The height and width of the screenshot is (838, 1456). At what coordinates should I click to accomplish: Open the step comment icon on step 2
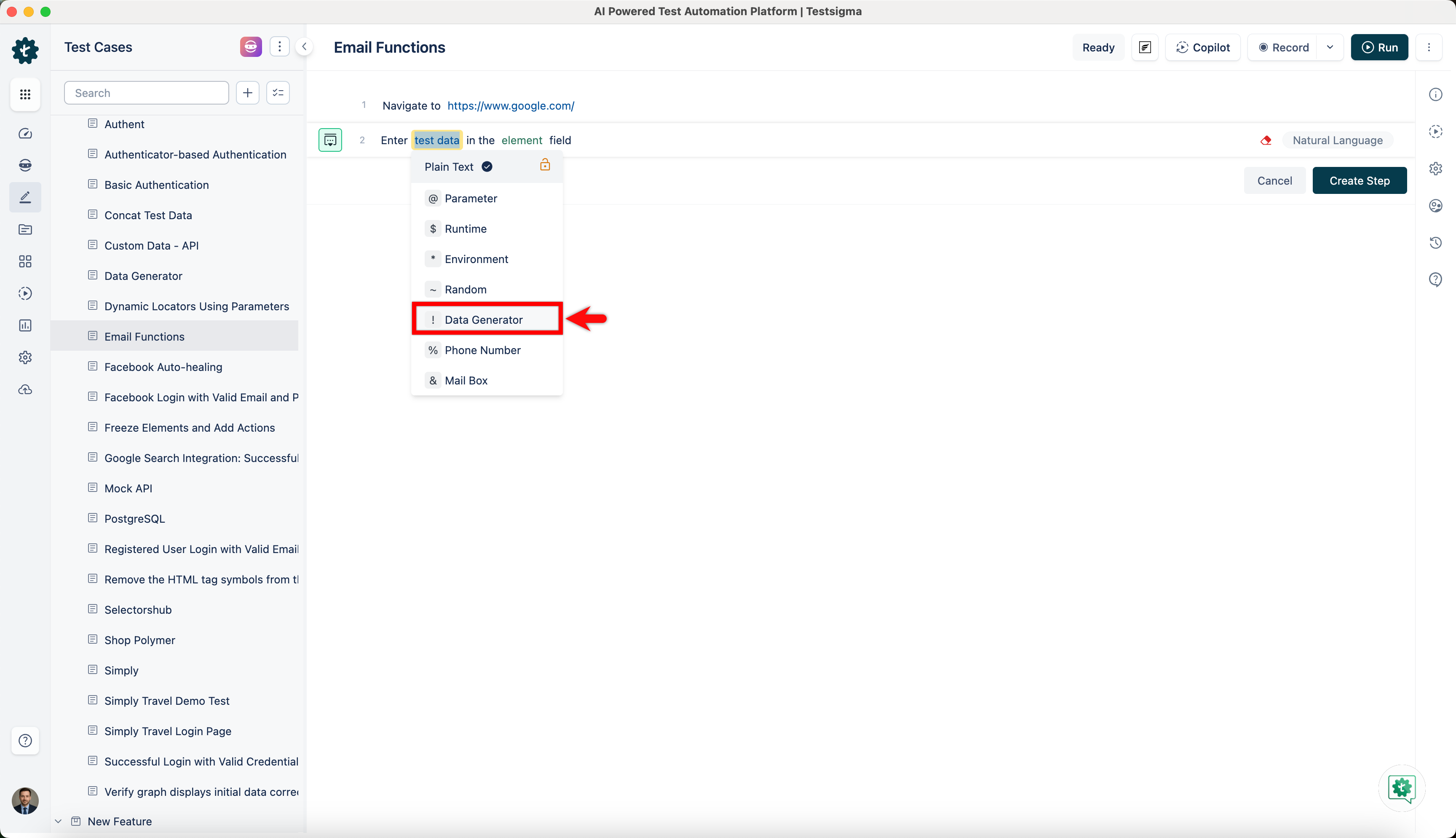coord(330,140)
